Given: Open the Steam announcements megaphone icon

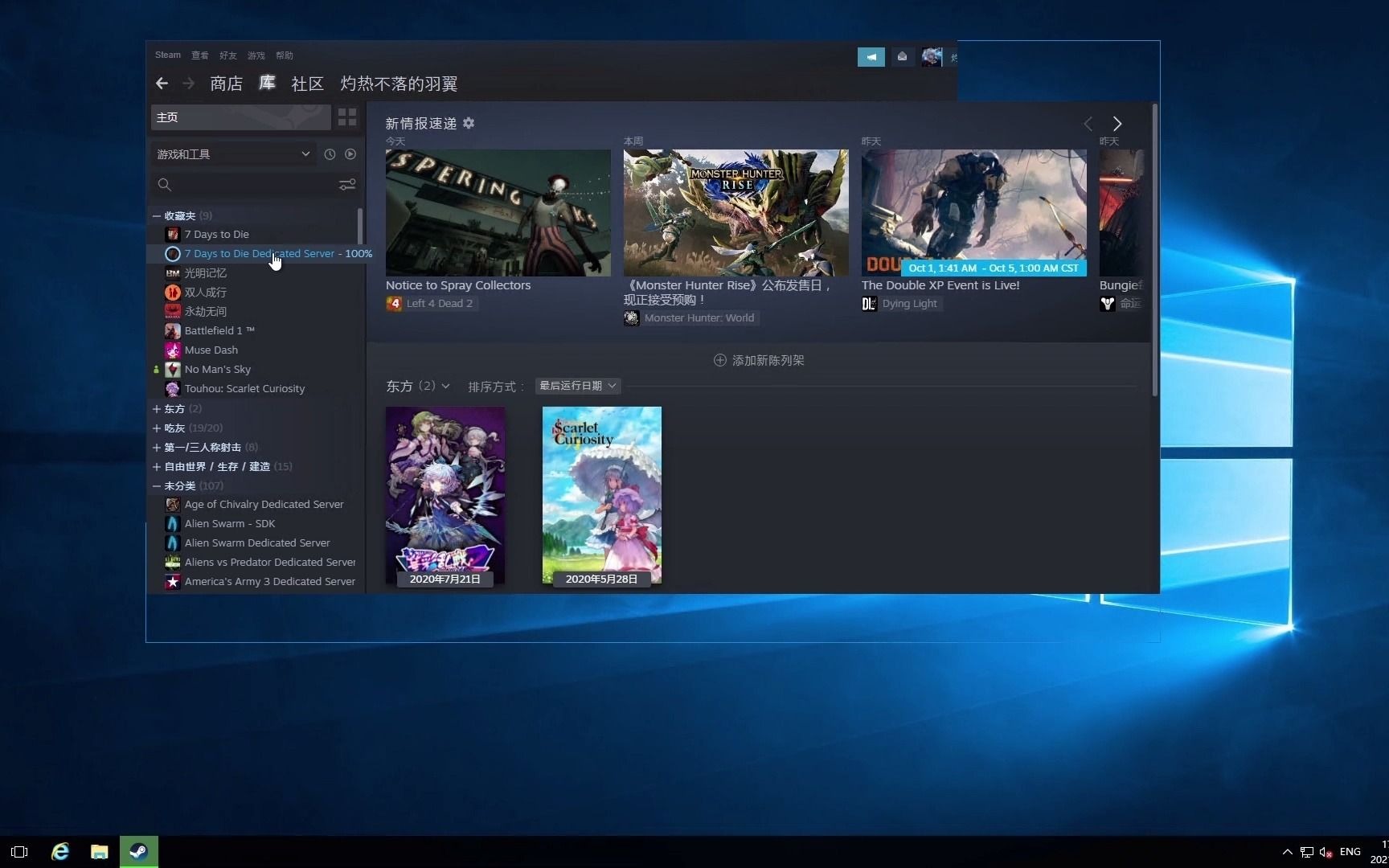Looking at the screenshot, I should [x=871, y=57].
